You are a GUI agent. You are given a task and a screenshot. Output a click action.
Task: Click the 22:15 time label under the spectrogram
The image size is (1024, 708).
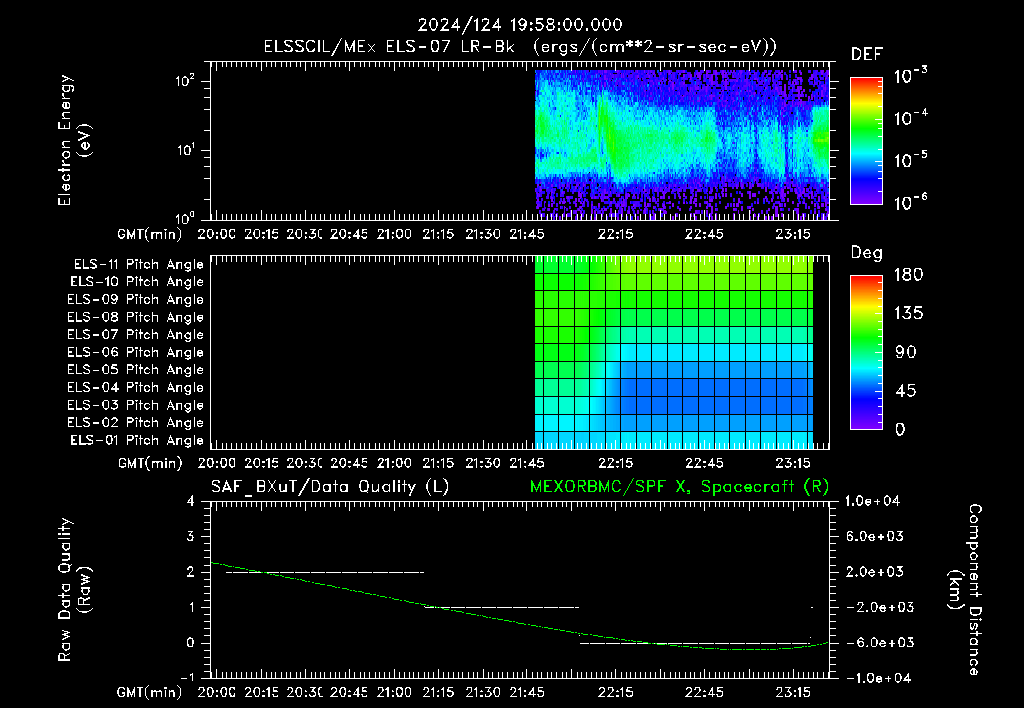pos(615,234)
